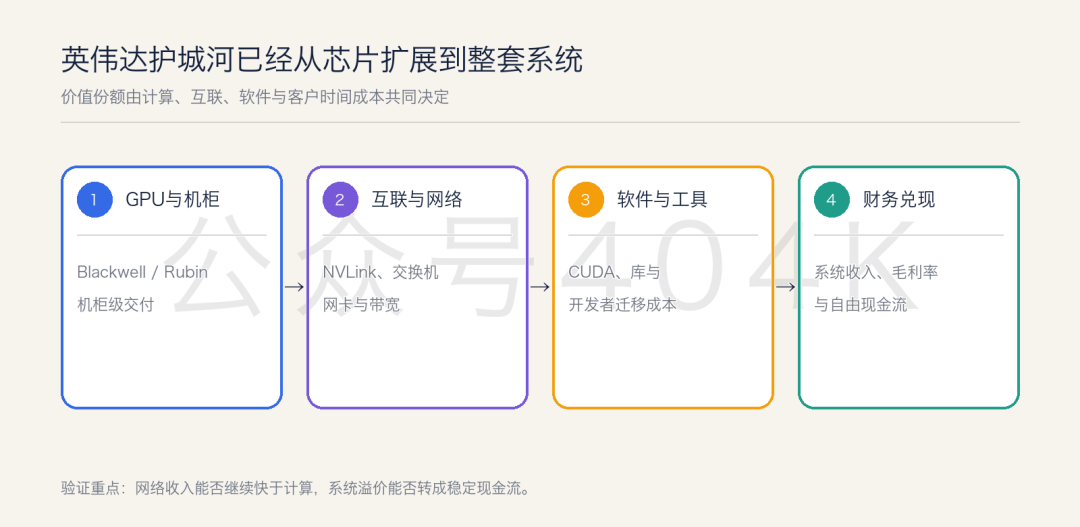This screenshot has height=527, width=1080.
Task: Click the 机柜级交付 text line
Action: [116, 304]
